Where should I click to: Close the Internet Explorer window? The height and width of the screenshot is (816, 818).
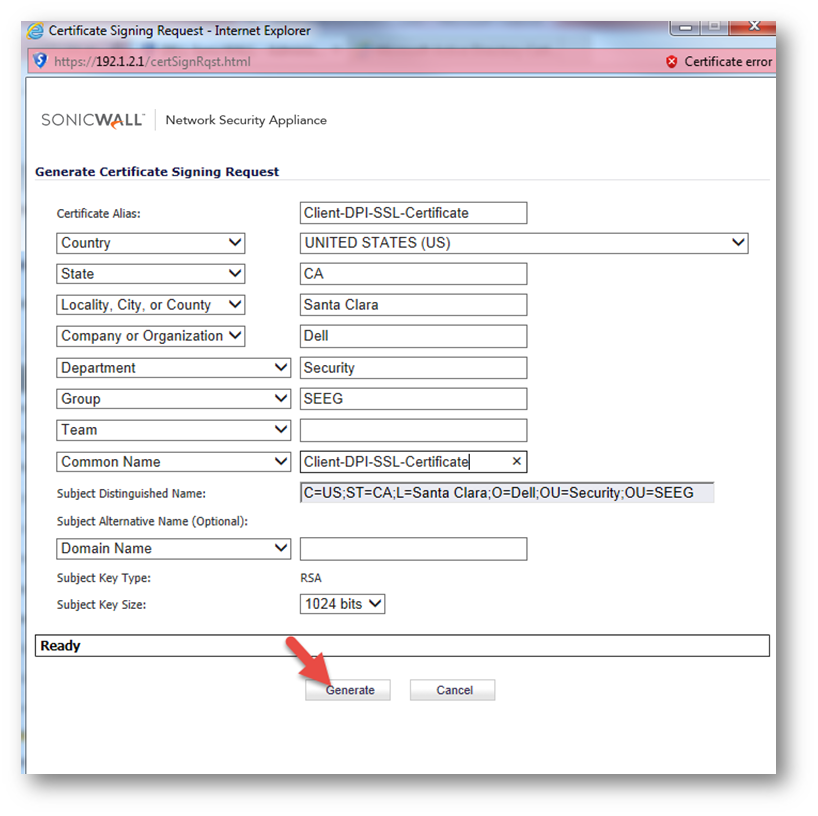754,26
